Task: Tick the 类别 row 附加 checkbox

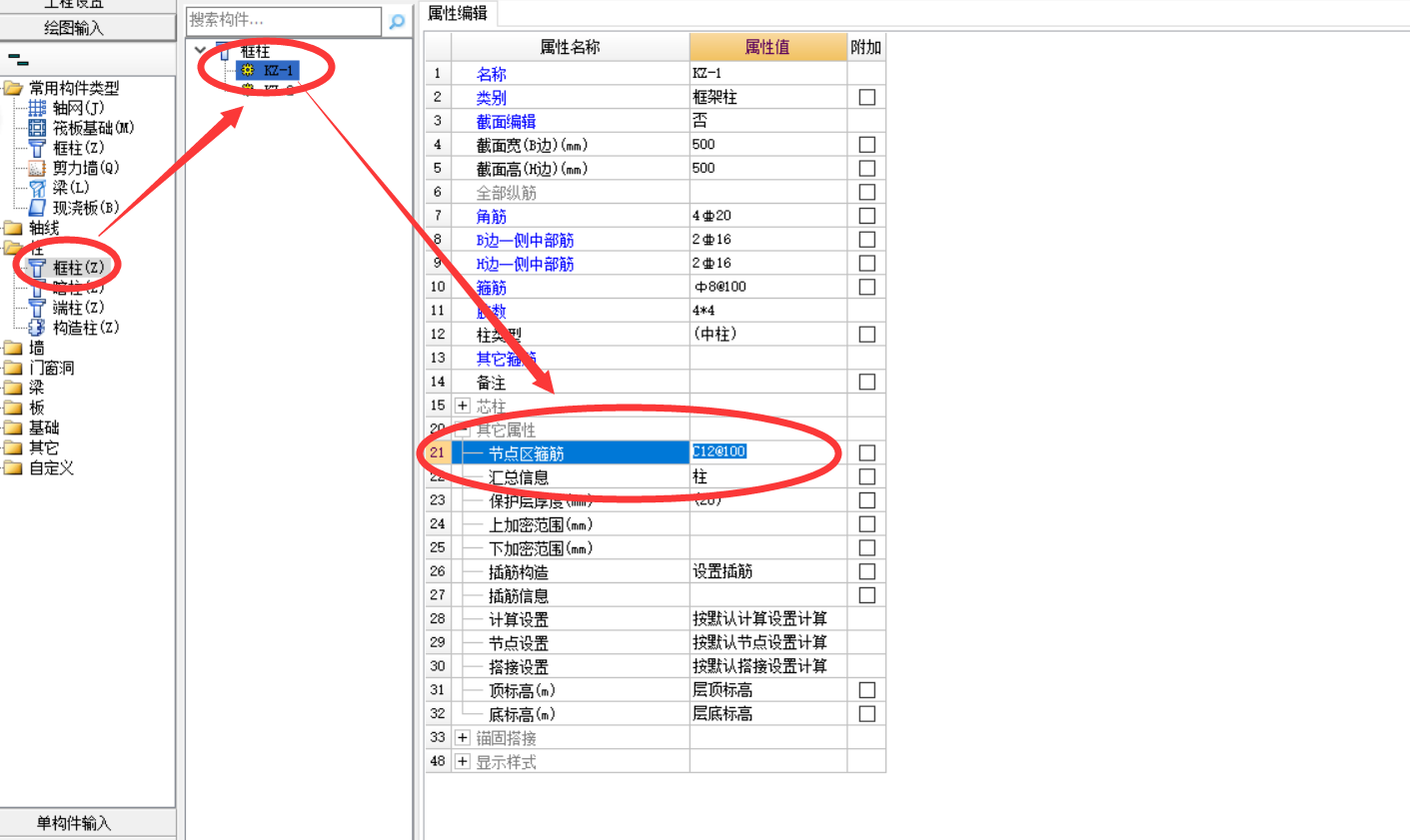Action: tap(866, 97)
